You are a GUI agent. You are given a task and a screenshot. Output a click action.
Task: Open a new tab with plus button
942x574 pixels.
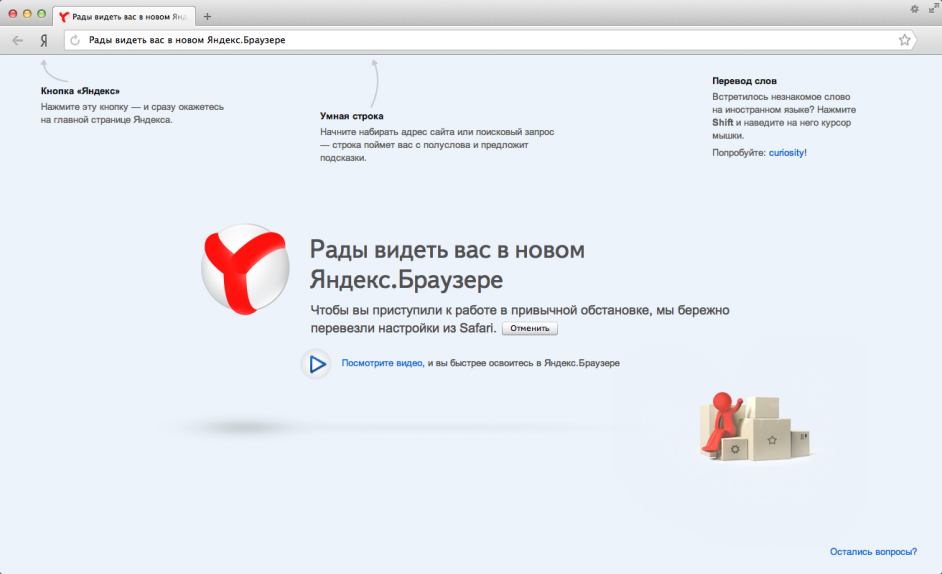pos(207,17)
